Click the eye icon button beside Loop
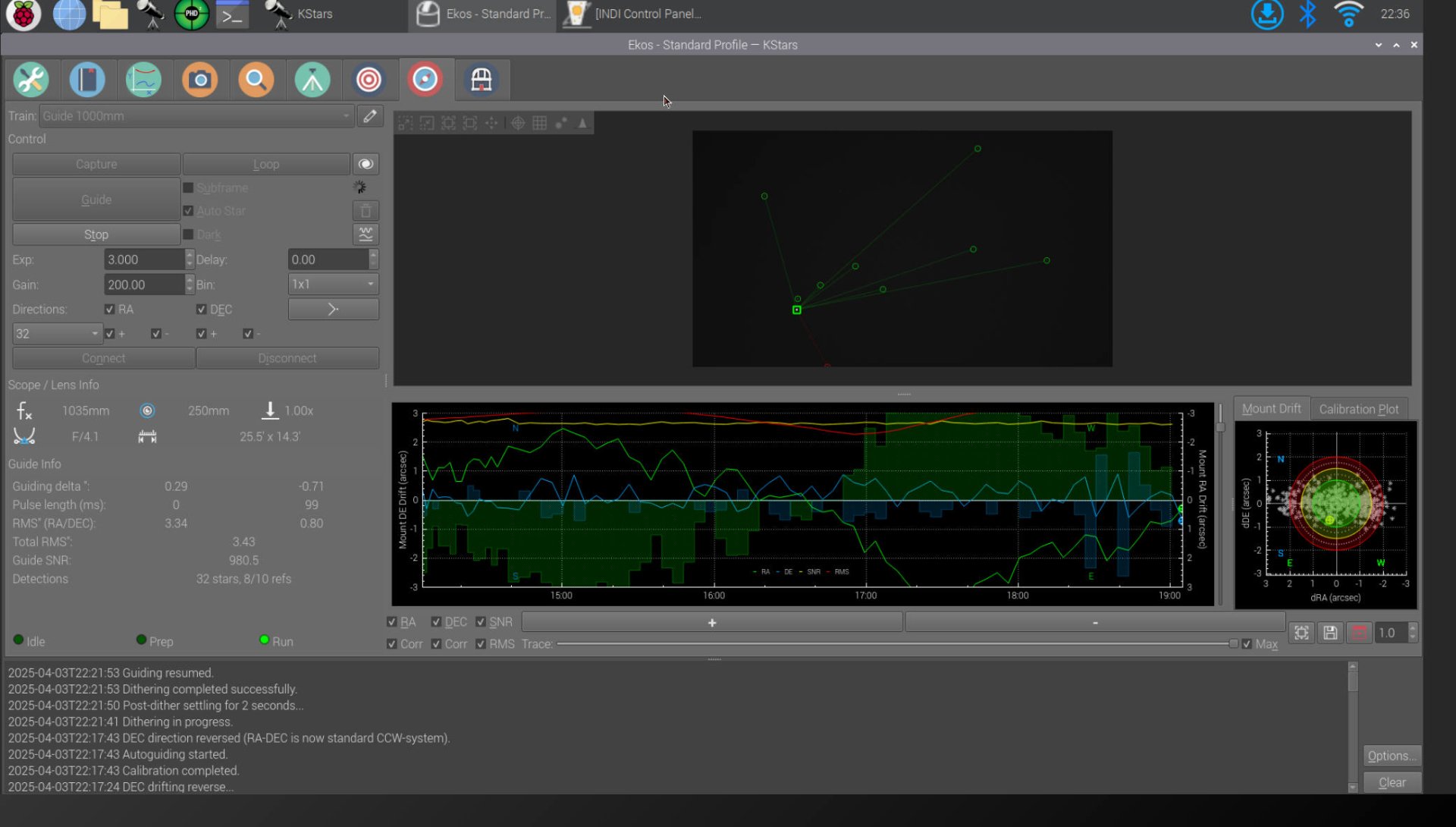 coord(366,164)
